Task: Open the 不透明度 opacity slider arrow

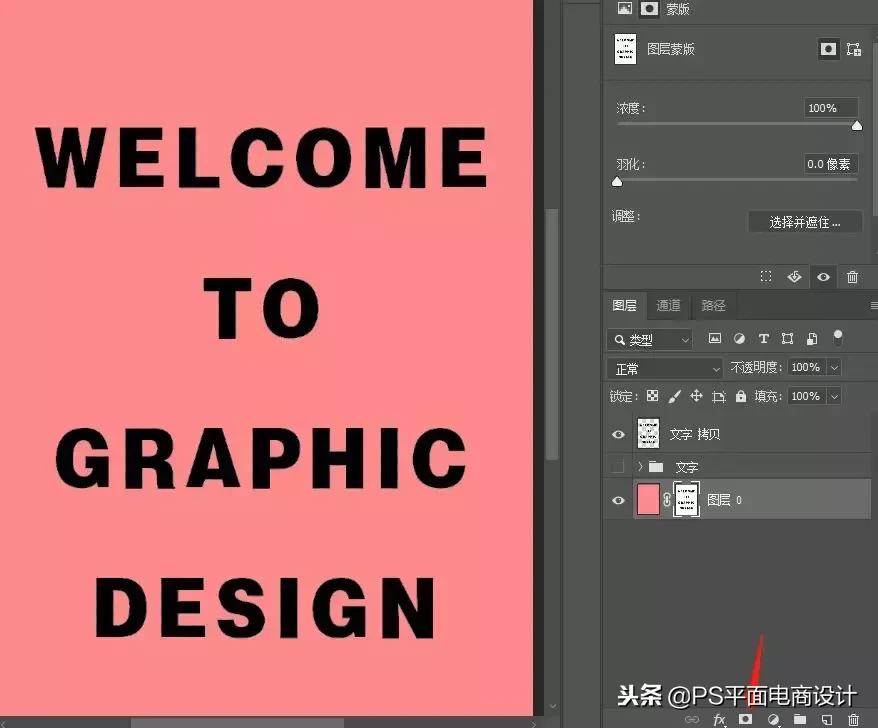Action: tap(834, 367)
